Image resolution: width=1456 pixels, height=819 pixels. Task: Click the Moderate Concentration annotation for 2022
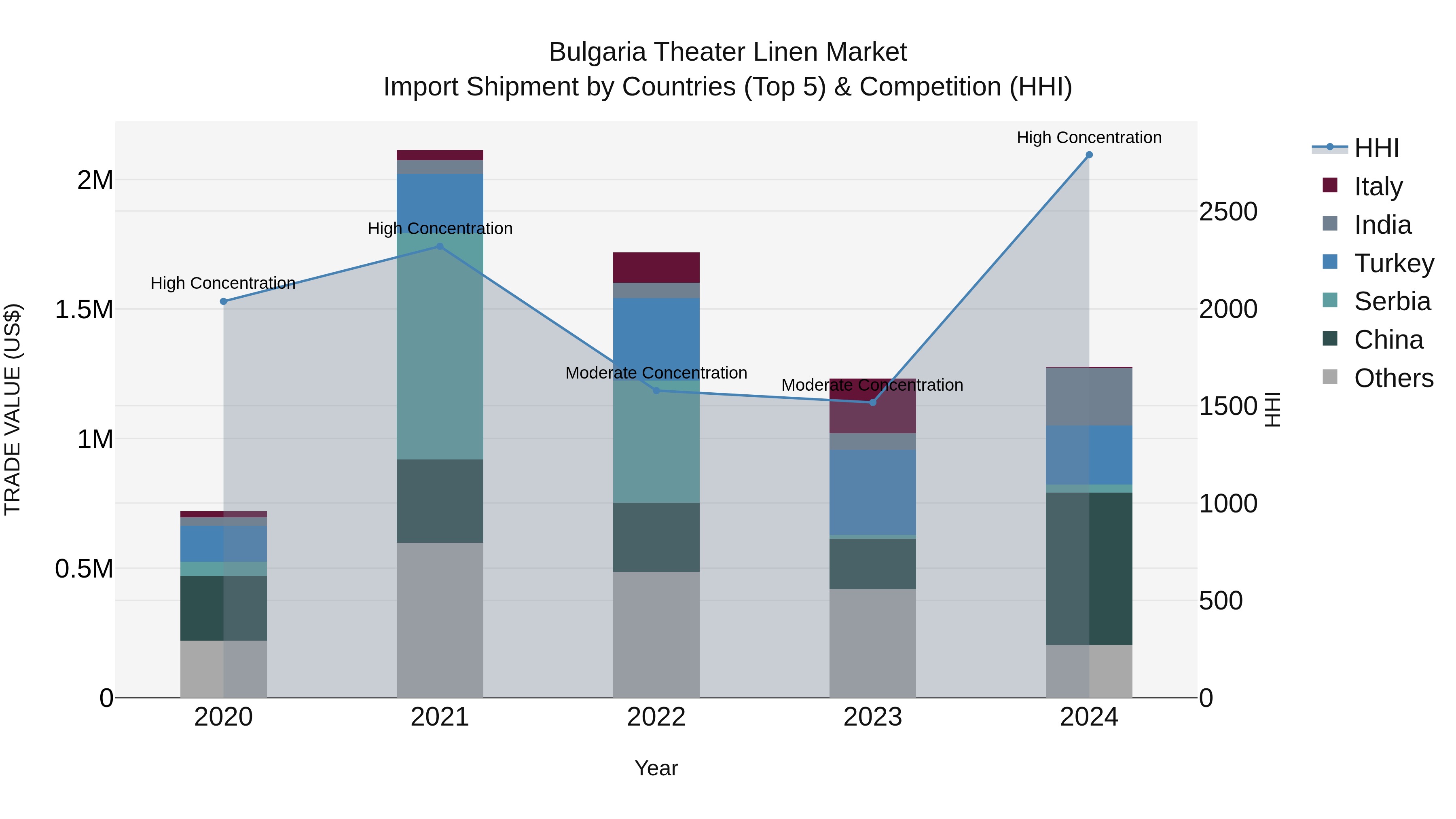[x=656, y=373]
